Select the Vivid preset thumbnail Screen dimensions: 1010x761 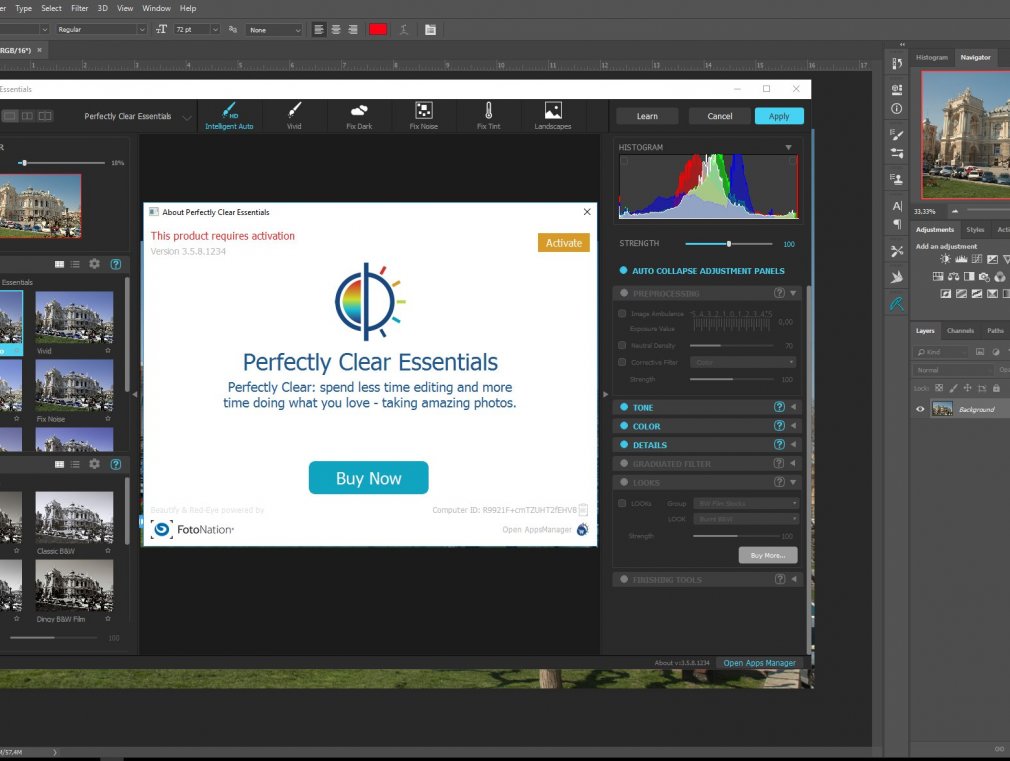pyautogui.click(x=74, y=317)
